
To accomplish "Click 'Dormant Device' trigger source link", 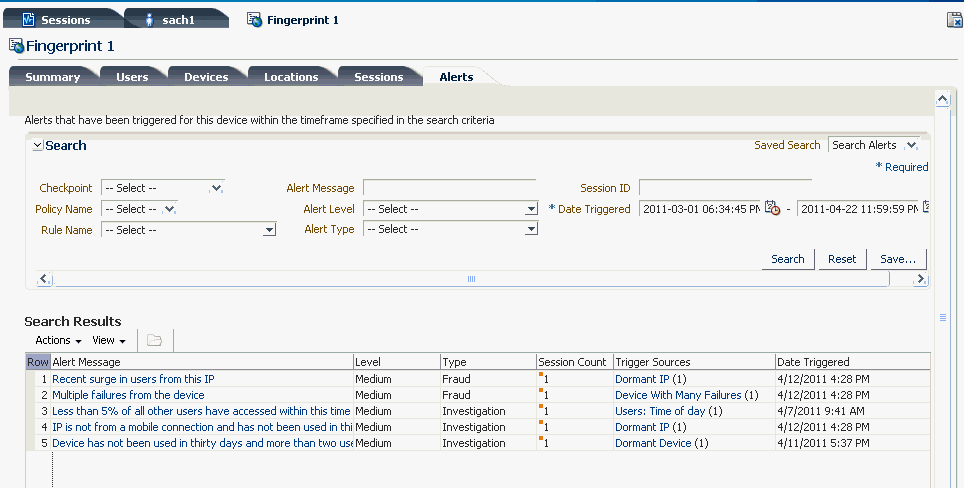I will (653, 443).
